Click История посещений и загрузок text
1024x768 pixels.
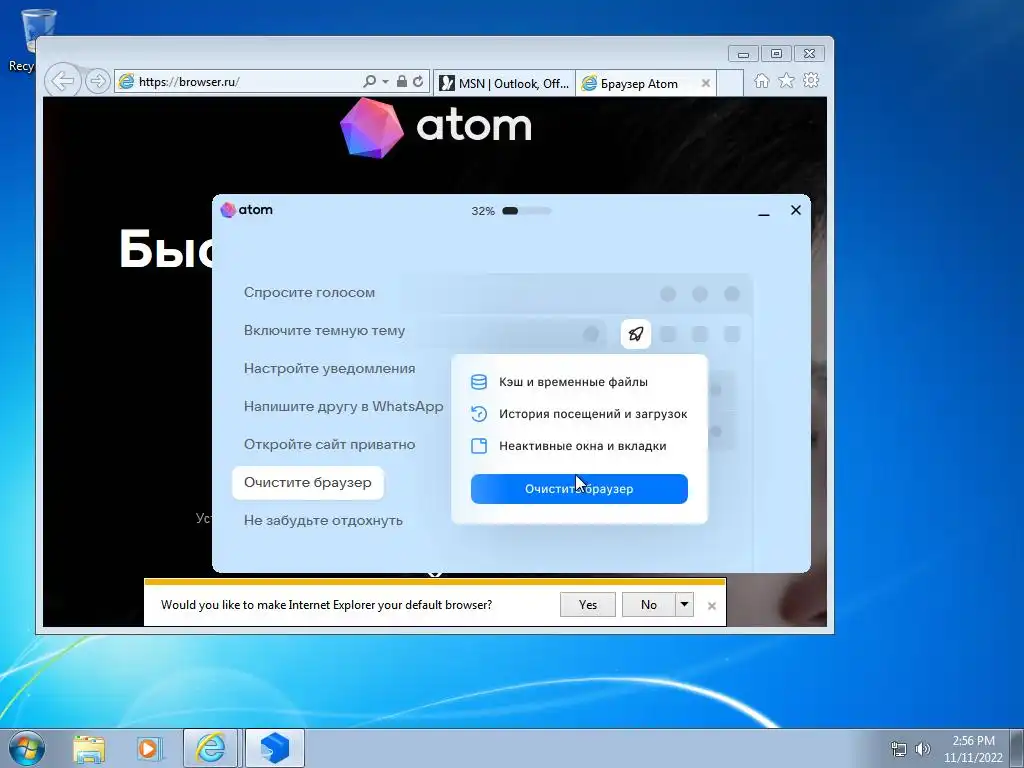tap(593, 414)
